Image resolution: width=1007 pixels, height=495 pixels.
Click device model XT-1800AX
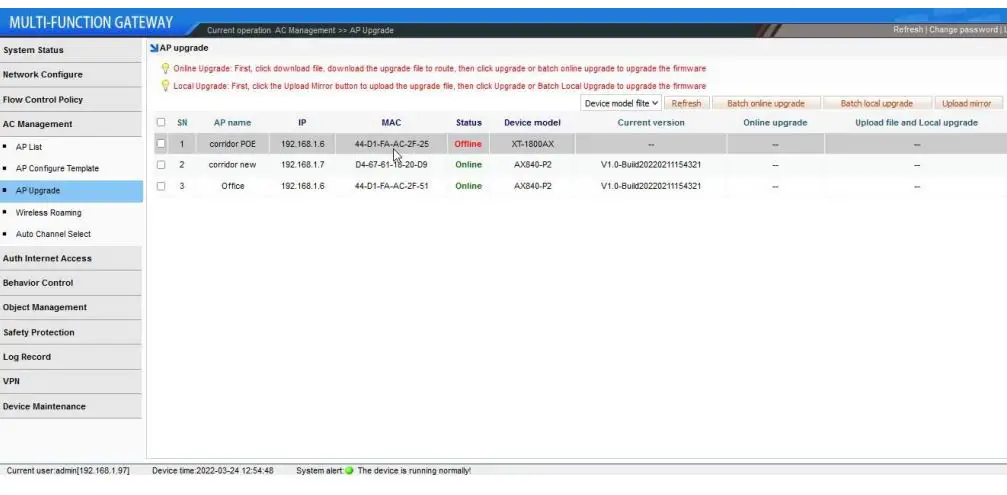[x=532, y=144]
